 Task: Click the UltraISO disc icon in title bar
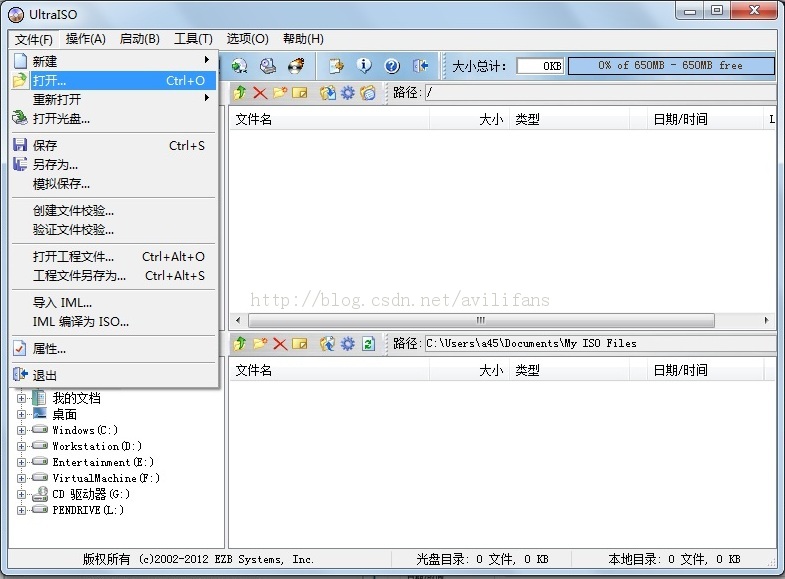coord(16,15)
